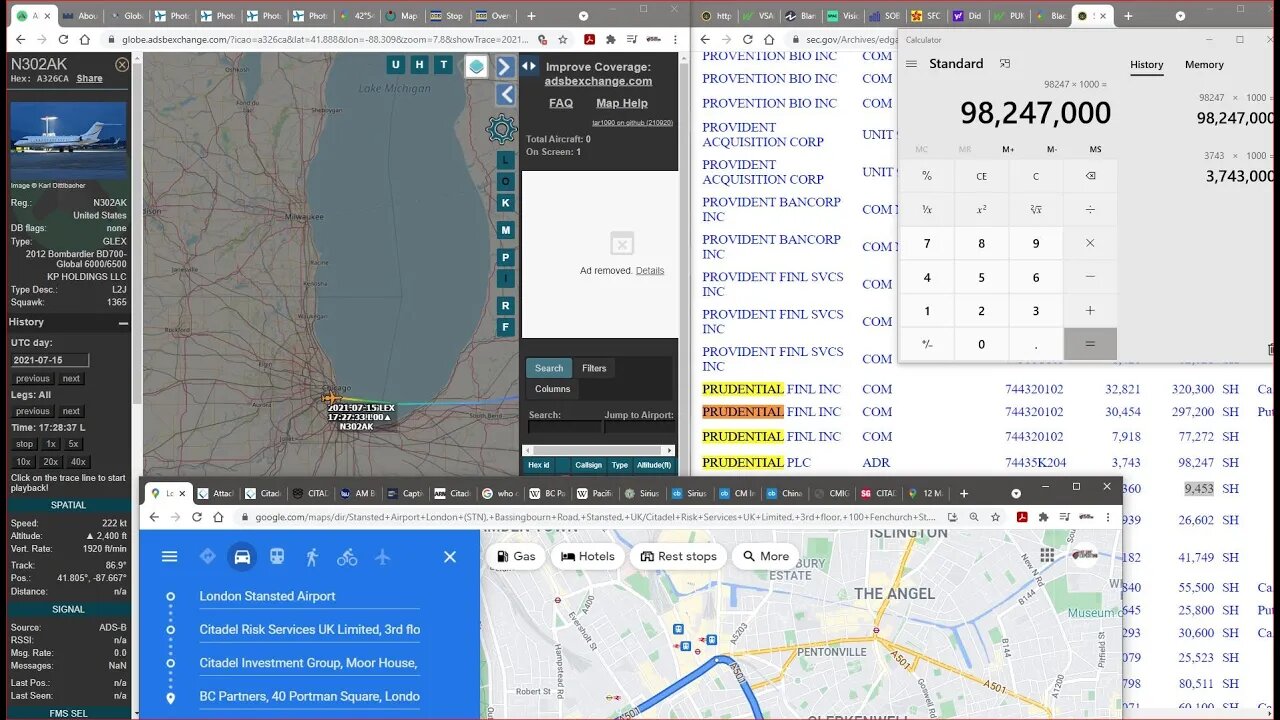Select flights travel mode in Google Maps

pyautogui.click(x=382, y=557)
